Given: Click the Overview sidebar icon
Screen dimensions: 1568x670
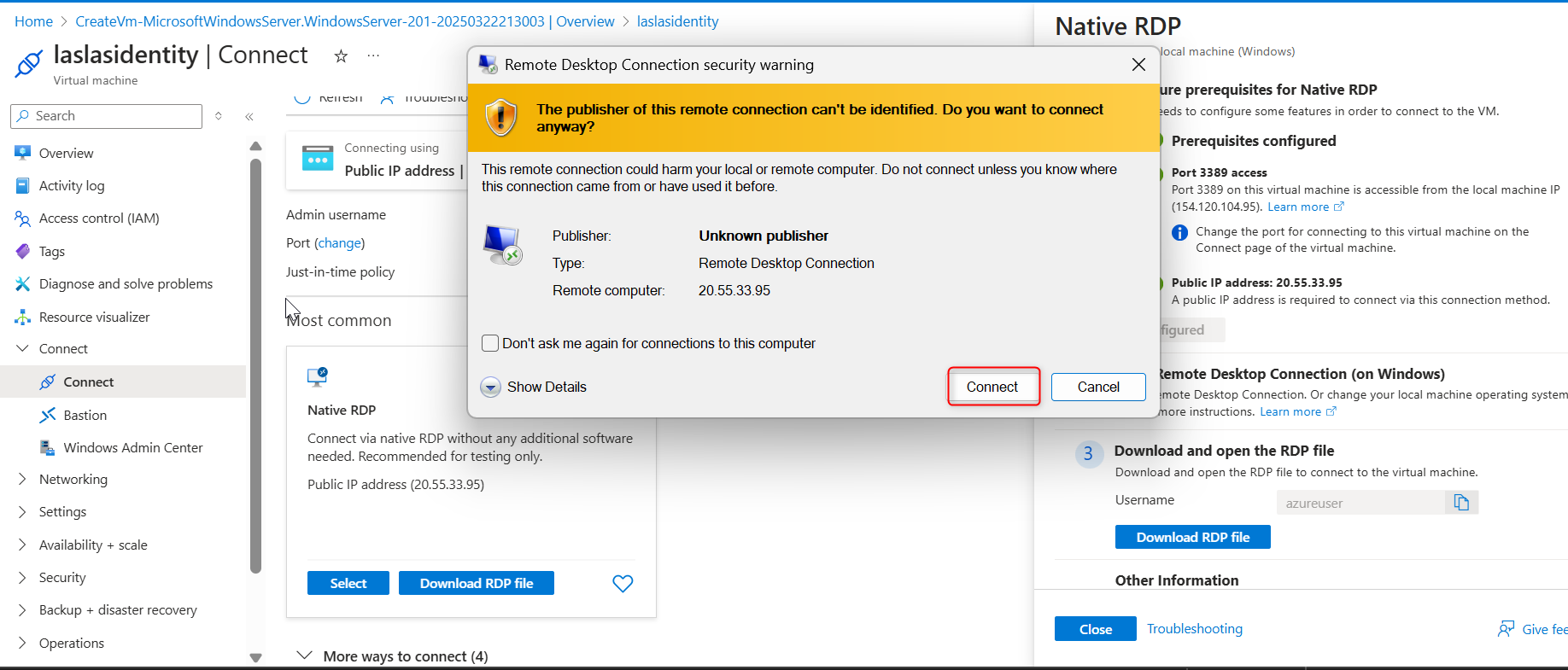Looking at the screenshot, I should coord(23,153).
